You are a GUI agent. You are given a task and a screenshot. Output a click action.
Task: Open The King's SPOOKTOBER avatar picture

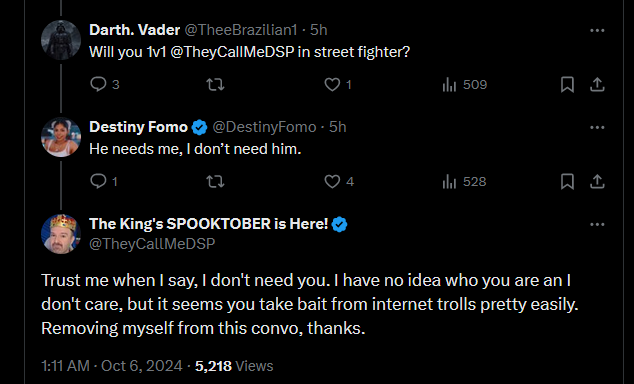pos(61,234)
